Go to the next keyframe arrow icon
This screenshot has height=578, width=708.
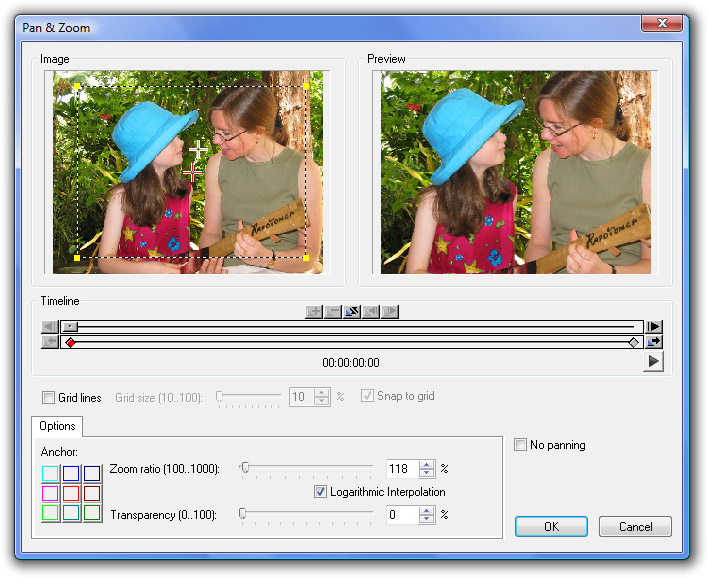pos(389,312)
